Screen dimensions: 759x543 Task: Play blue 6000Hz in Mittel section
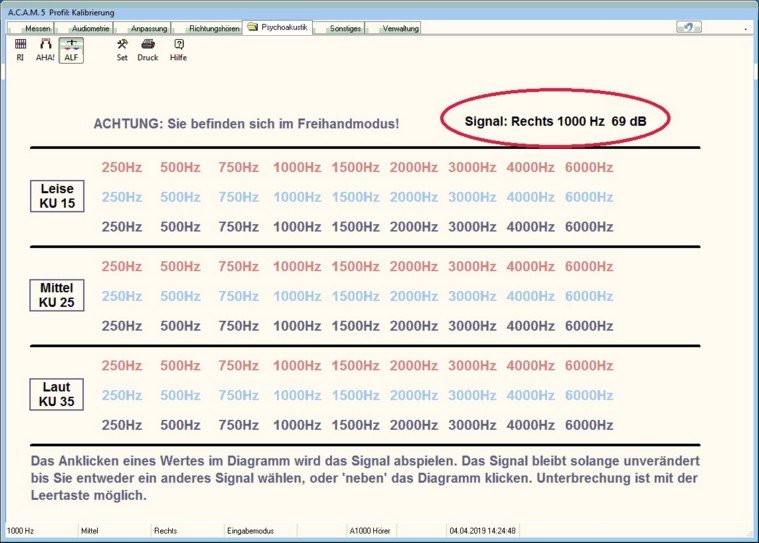coord(589,296)
